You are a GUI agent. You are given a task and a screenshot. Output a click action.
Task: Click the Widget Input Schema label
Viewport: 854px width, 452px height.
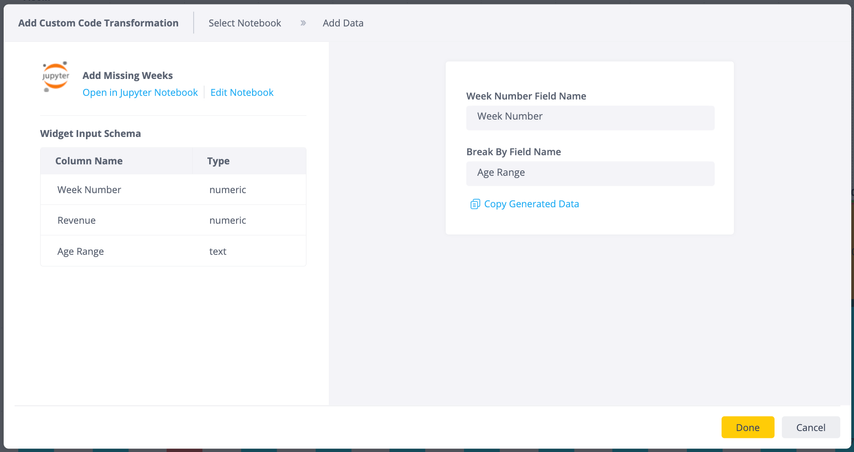pos(90,133)
